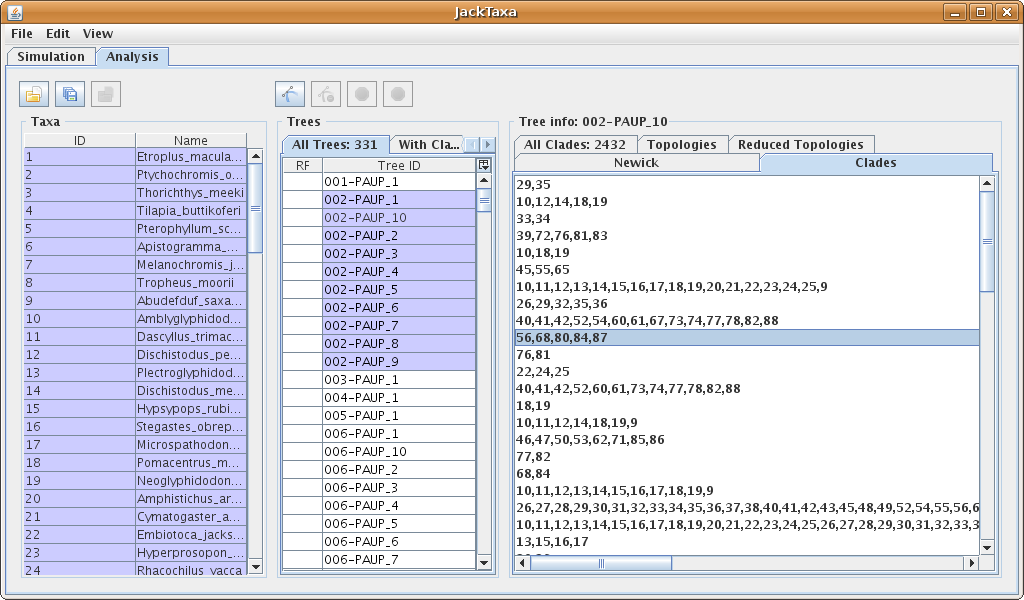Switch to the With Cla... trees tab

coord(428,144)
